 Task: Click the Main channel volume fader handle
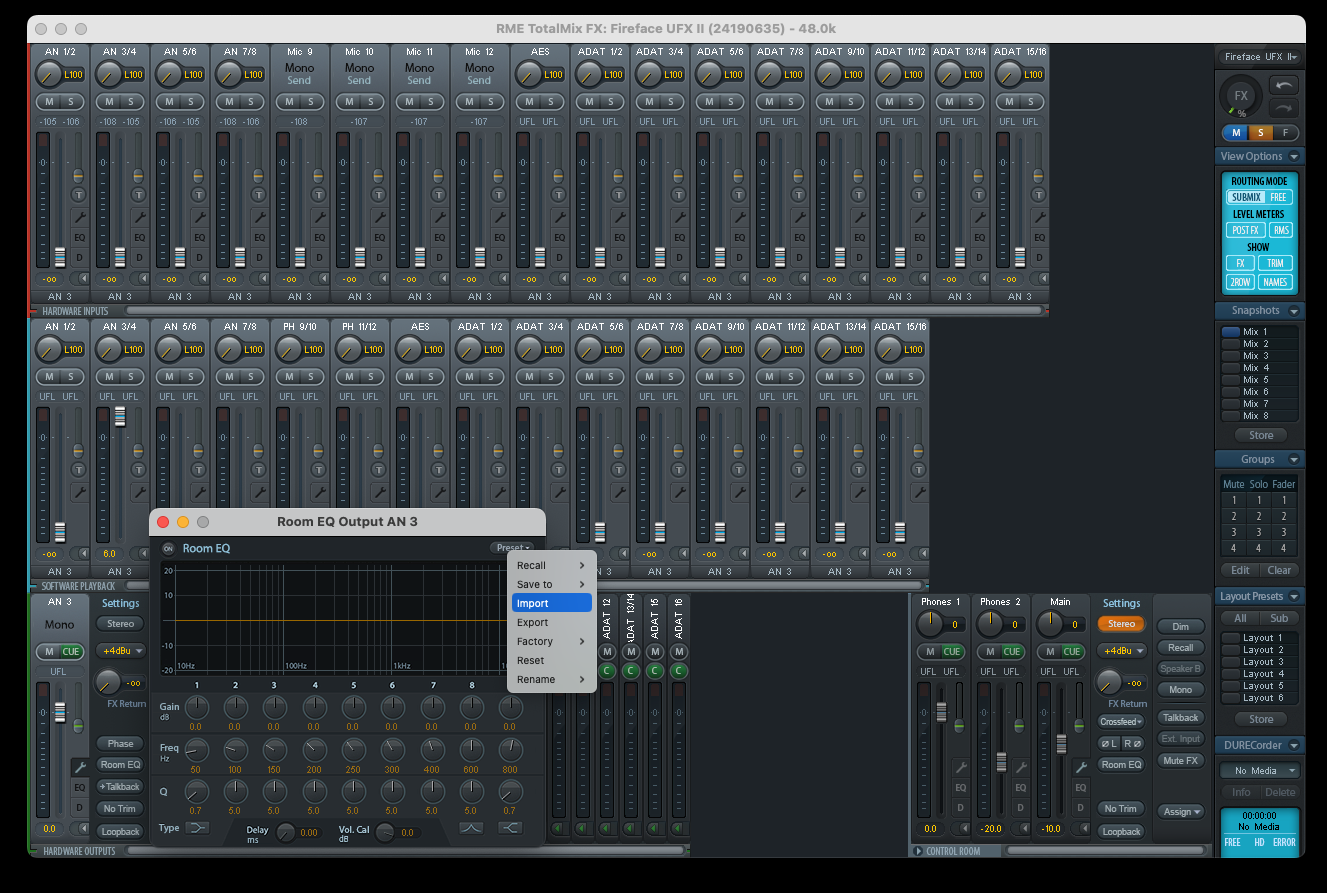click(1060, 744)
